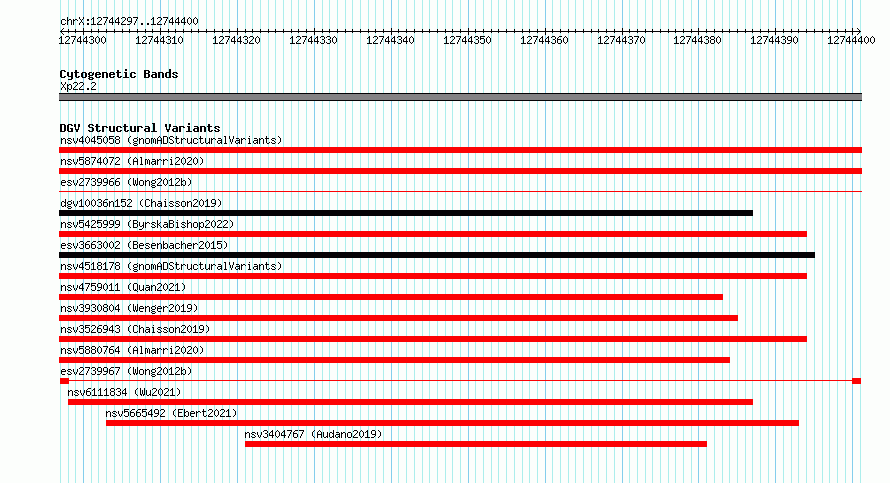Screen dimensions: 890x483
Task: Click the red bar for nsv3930804
Action: pyautogui.click(x=398, y=318)
